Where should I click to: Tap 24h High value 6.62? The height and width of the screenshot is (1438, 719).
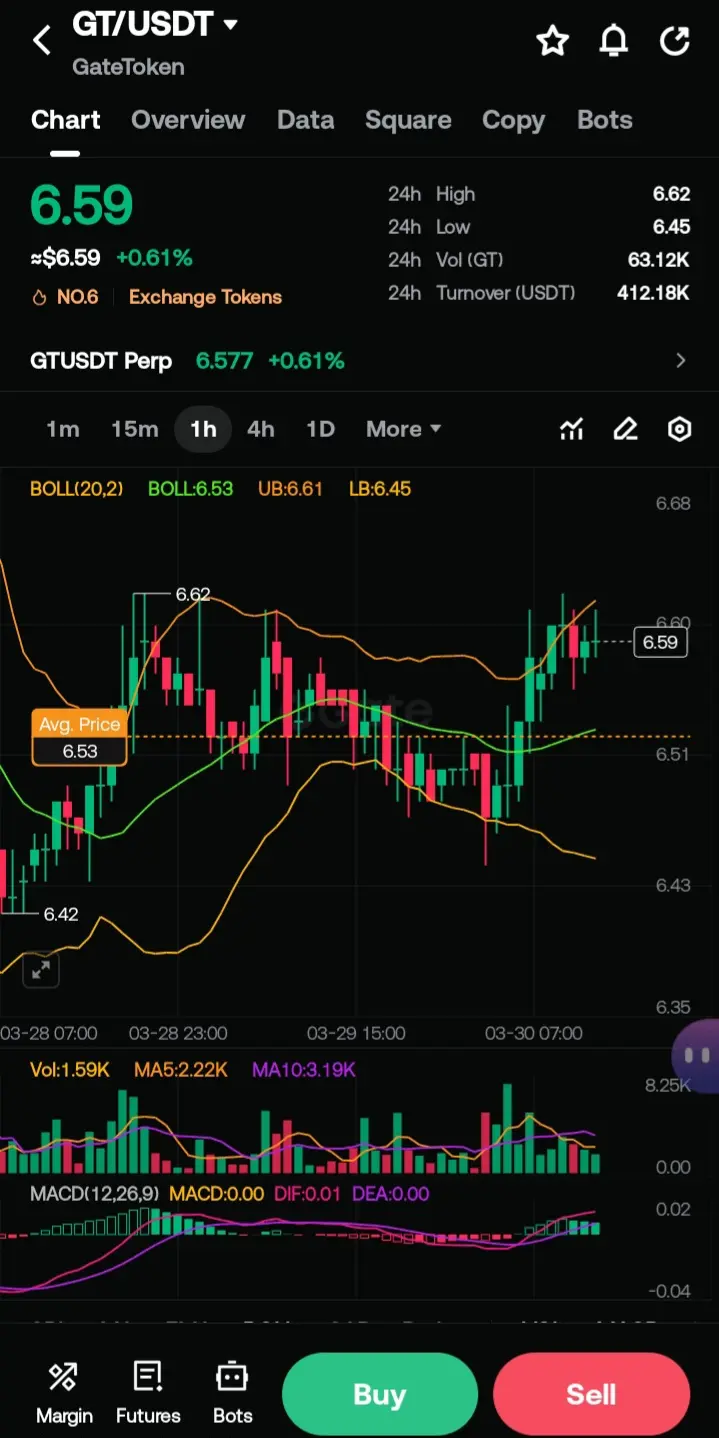[x=671, y=194]
